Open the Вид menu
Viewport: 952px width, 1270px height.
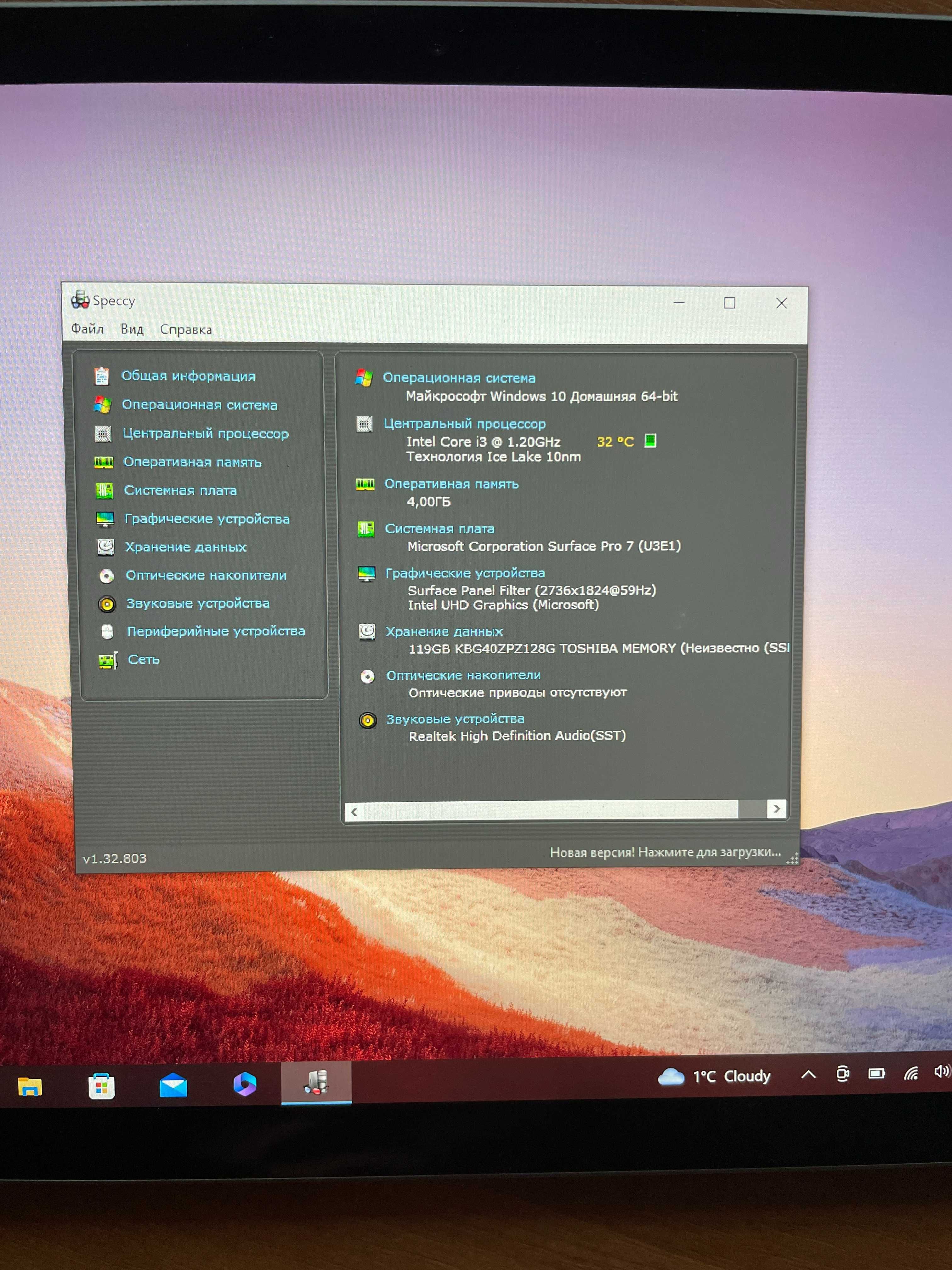[132, 329]
